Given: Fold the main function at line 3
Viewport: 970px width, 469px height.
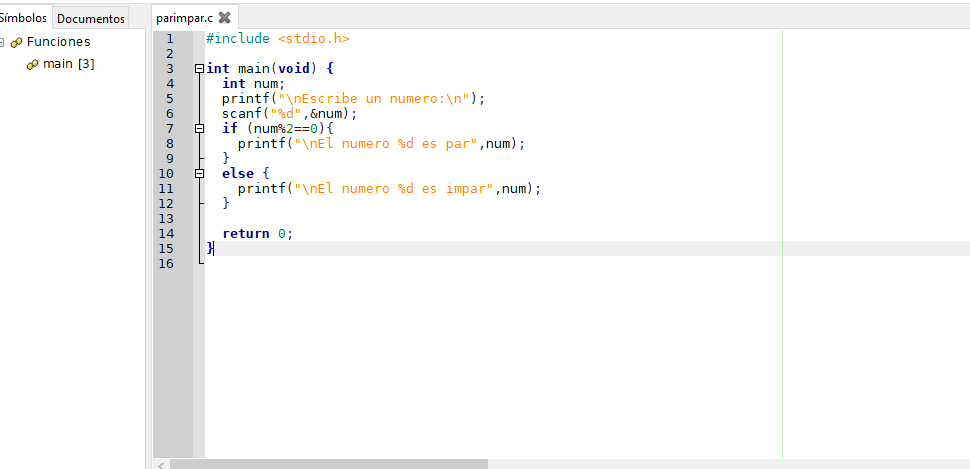Looking at the screenshot, I should tap(199, 69).
